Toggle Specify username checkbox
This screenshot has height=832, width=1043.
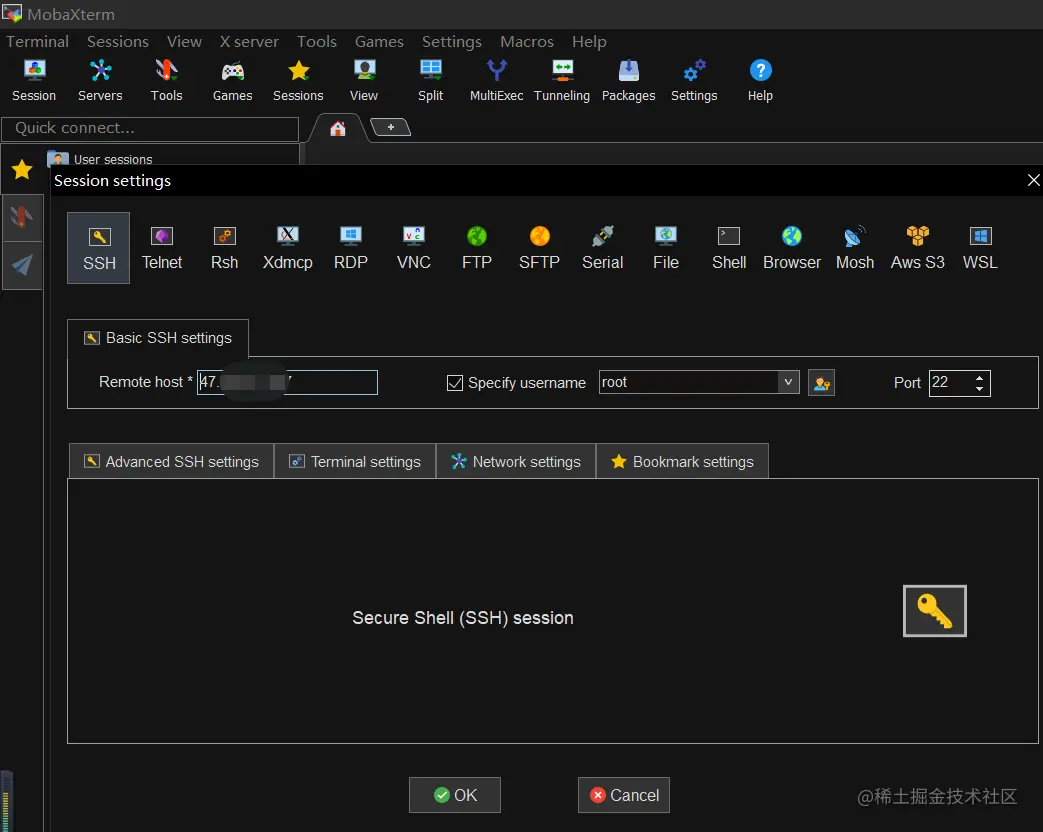click(455, 383)
